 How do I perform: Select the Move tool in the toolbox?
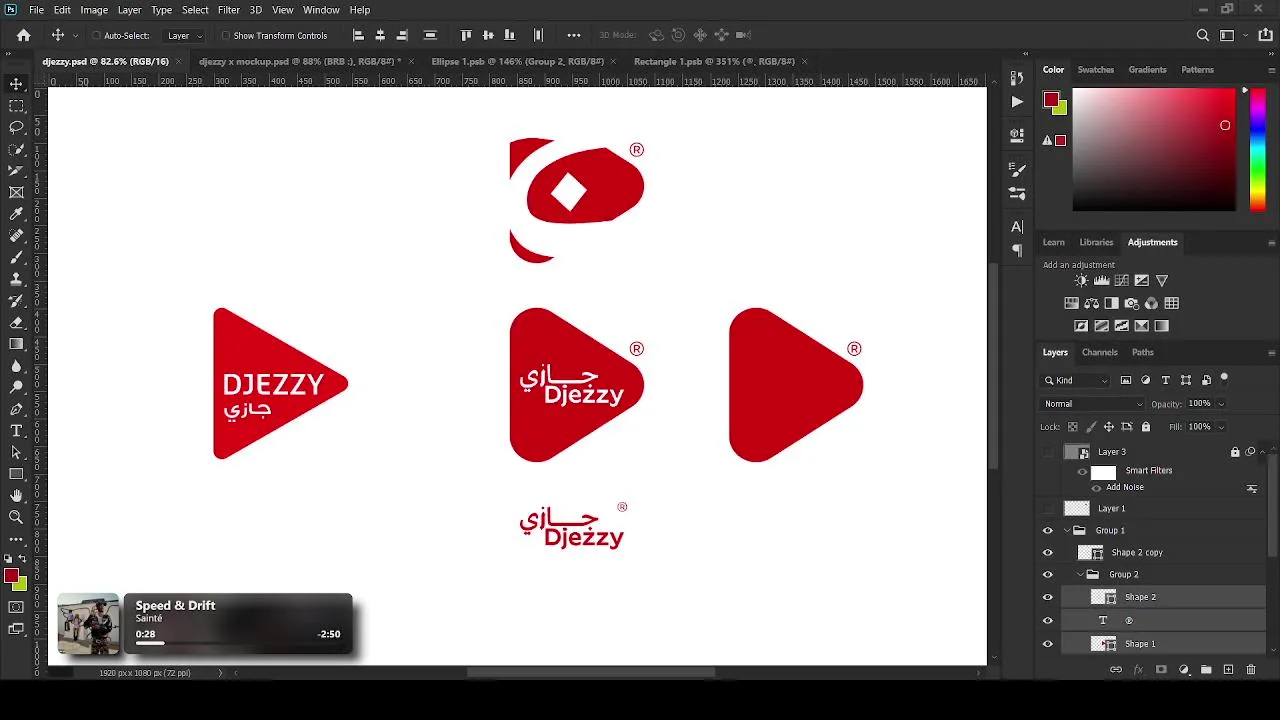tap(16, 84)
